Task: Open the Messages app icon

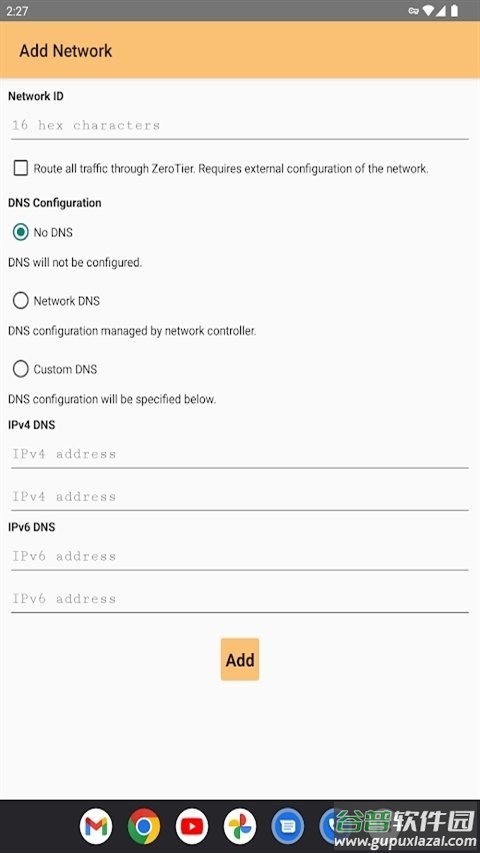Action: point(287,827)
